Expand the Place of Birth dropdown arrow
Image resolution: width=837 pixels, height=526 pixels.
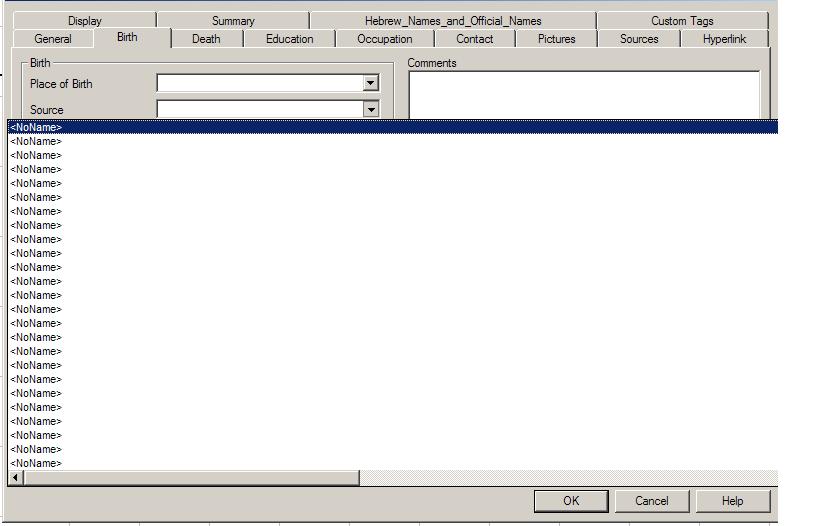tap(371, 84)
